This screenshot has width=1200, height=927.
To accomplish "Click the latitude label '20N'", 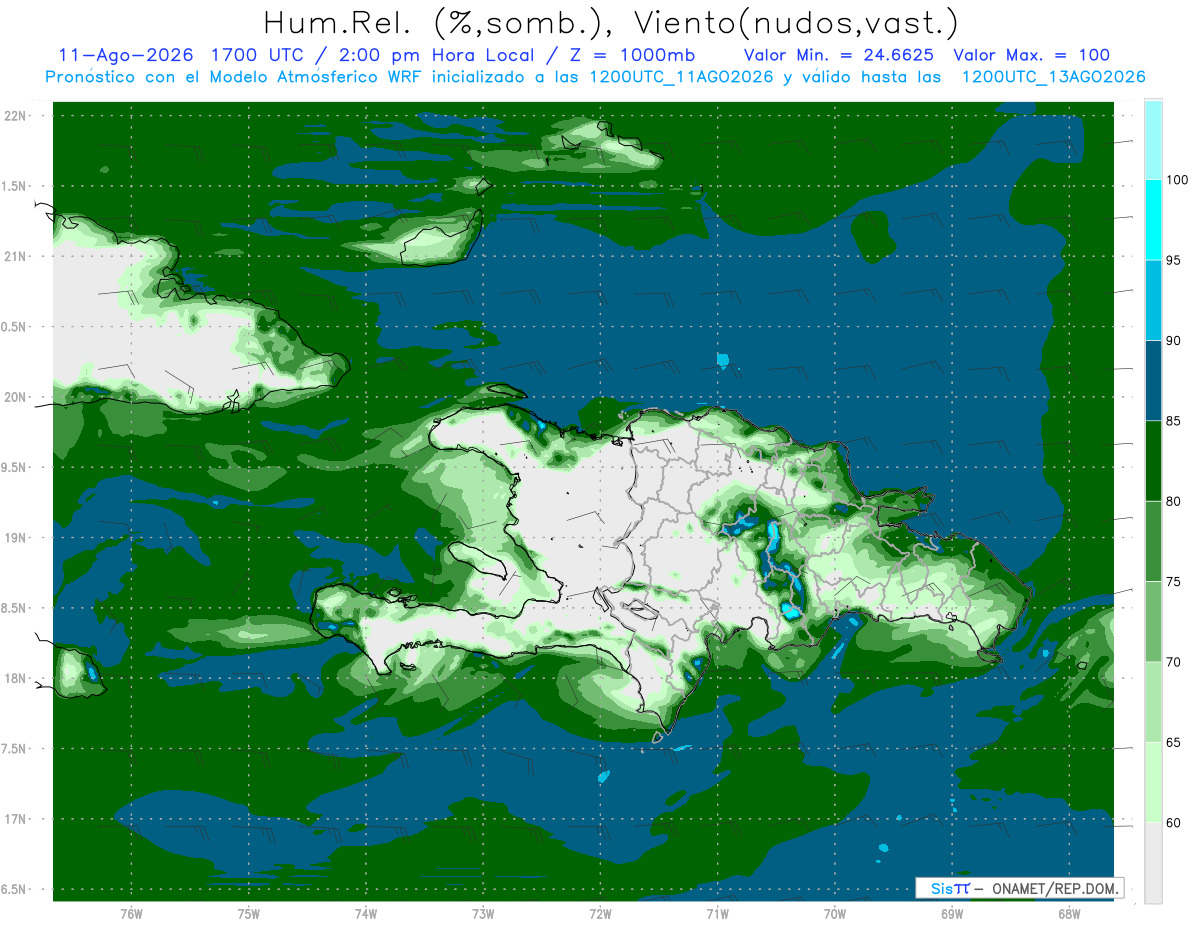I will click(x=17, y=397).
